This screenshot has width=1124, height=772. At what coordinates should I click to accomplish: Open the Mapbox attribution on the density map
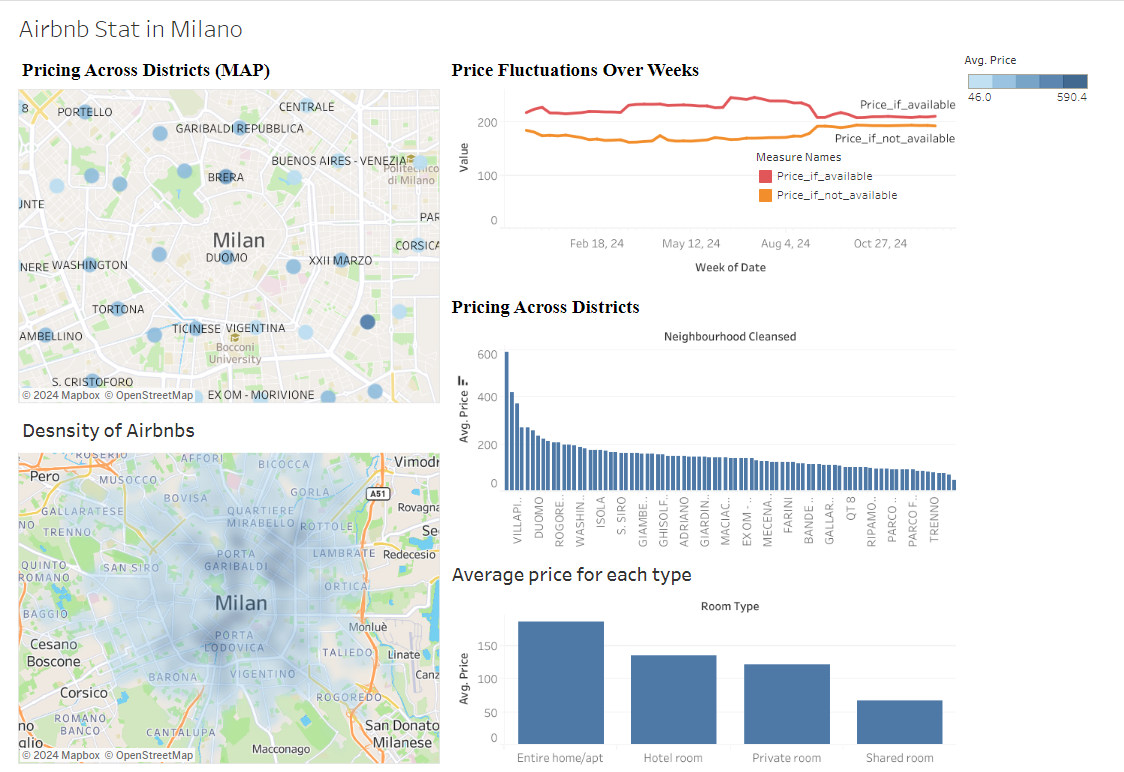[x=61, y=755]
